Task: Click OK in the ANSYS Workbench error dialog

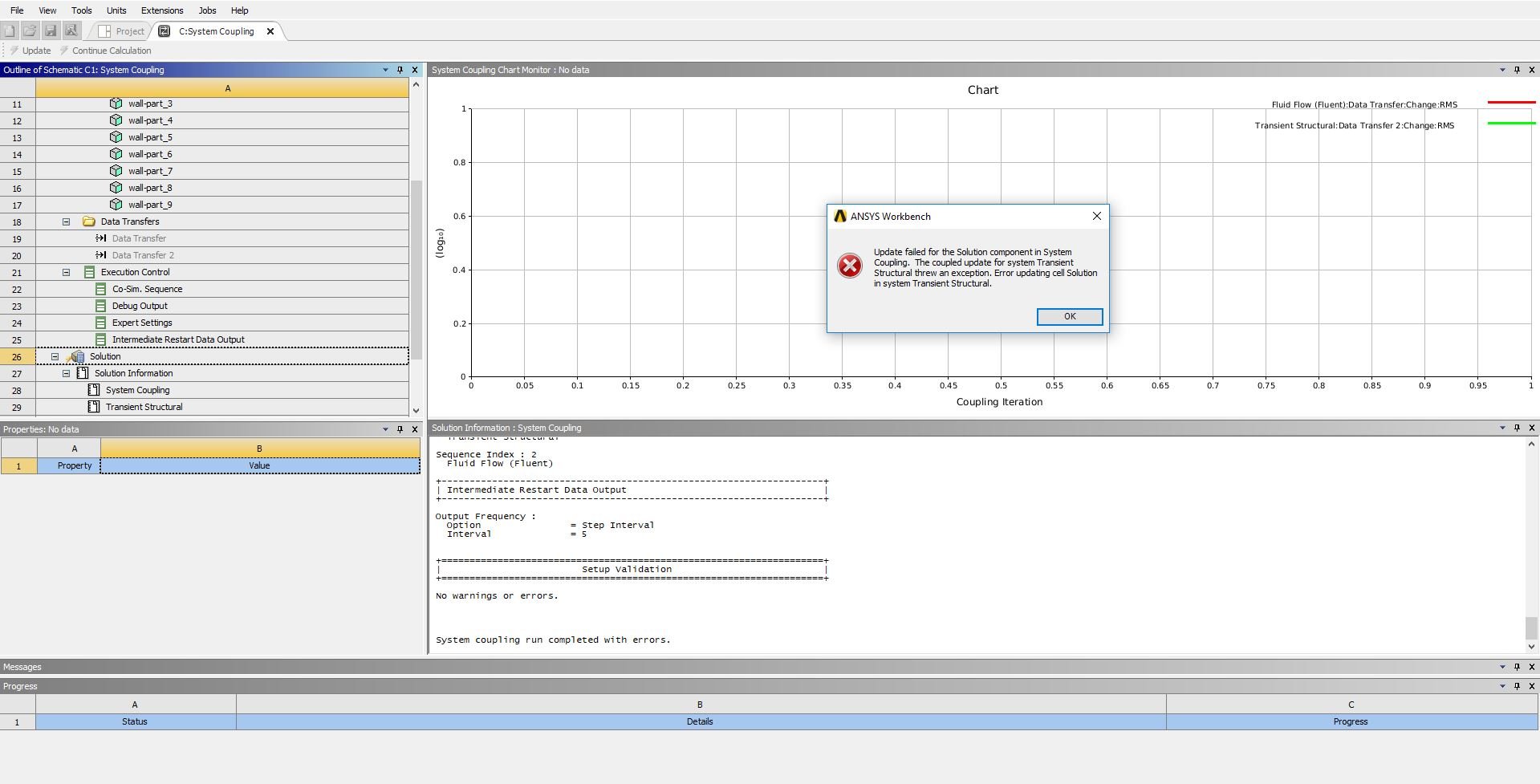Action: pyautogui.click(x=1069, y=316)
